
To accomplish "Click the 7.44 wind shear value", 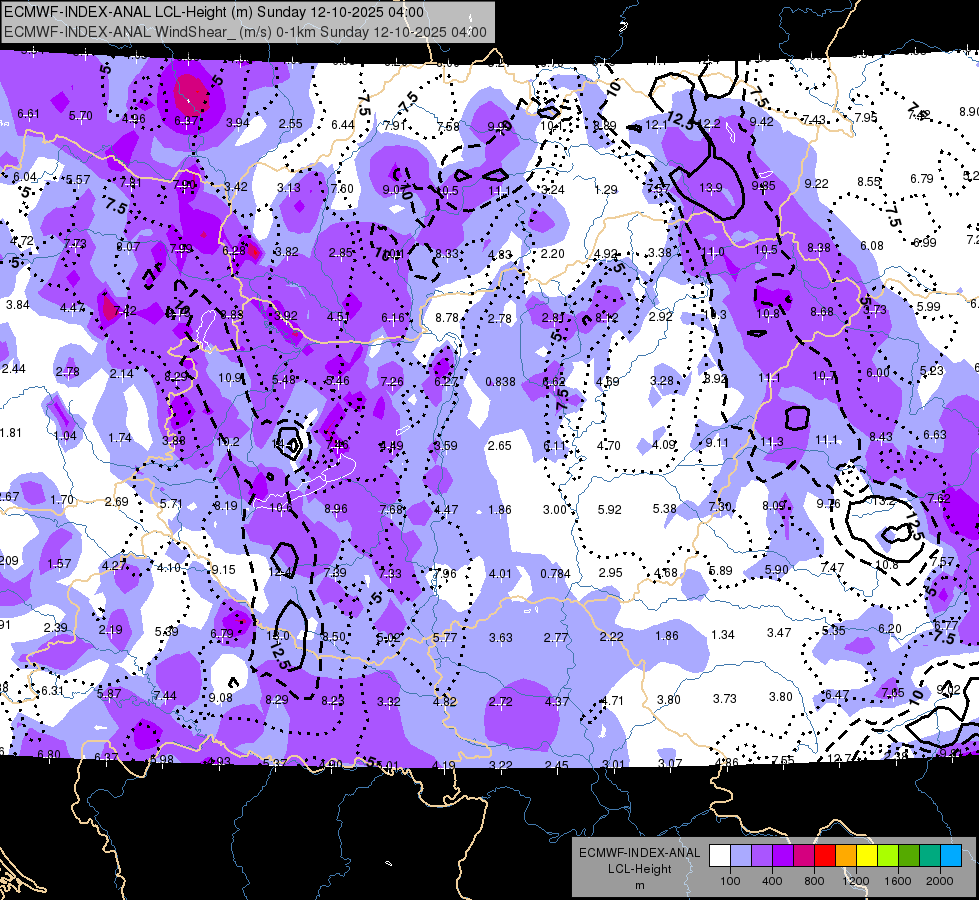I will (x=165, y=696).
